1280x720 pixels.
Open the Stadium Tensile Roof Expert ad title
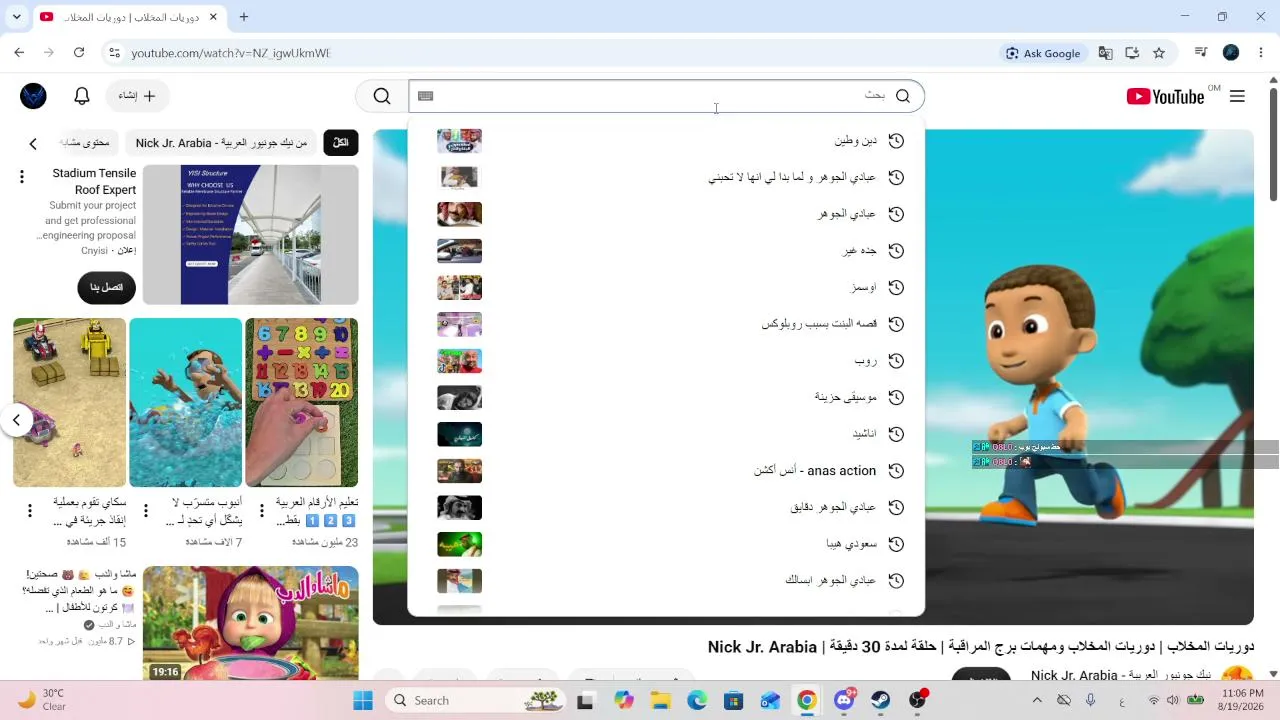[x=93, y=181]
